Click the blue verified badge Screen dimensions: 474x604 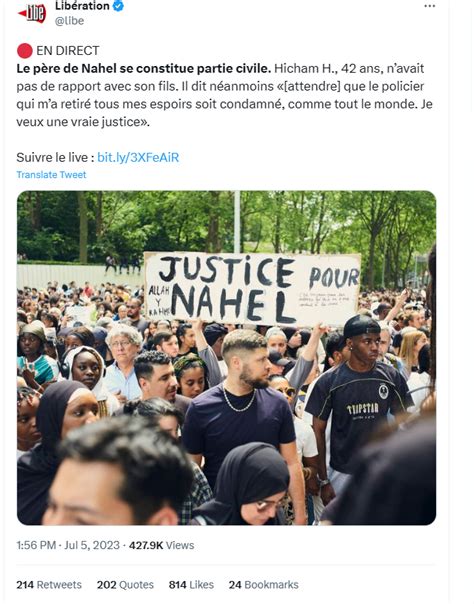click(118, 6)
